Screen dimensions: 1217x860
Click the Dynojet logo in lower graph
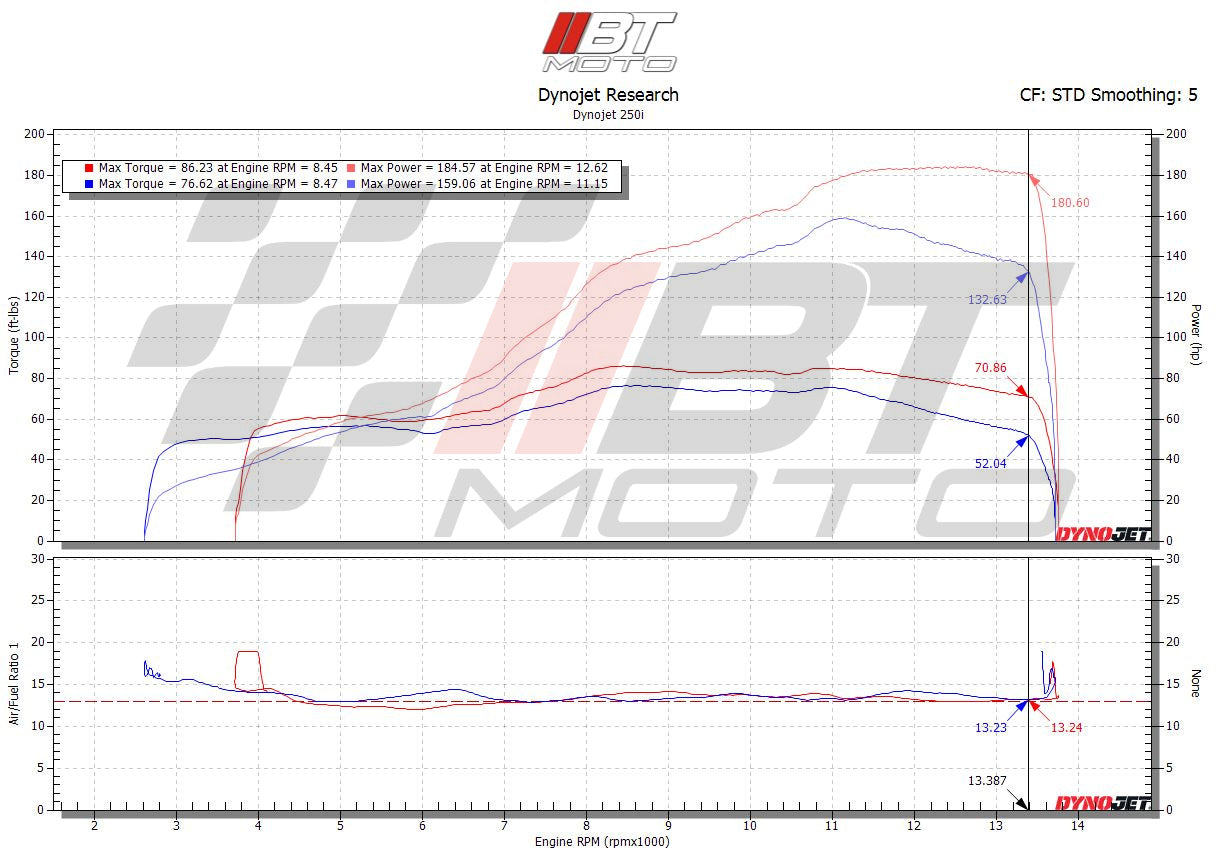click(x=1103, y=803)
